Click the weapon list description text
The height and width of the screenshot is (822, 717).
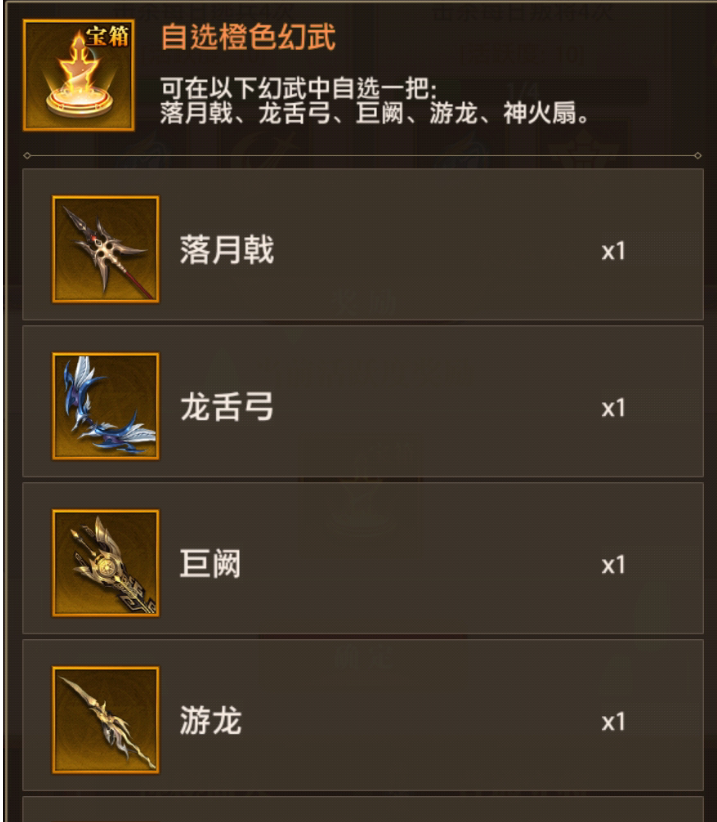(x=374, y=113)
